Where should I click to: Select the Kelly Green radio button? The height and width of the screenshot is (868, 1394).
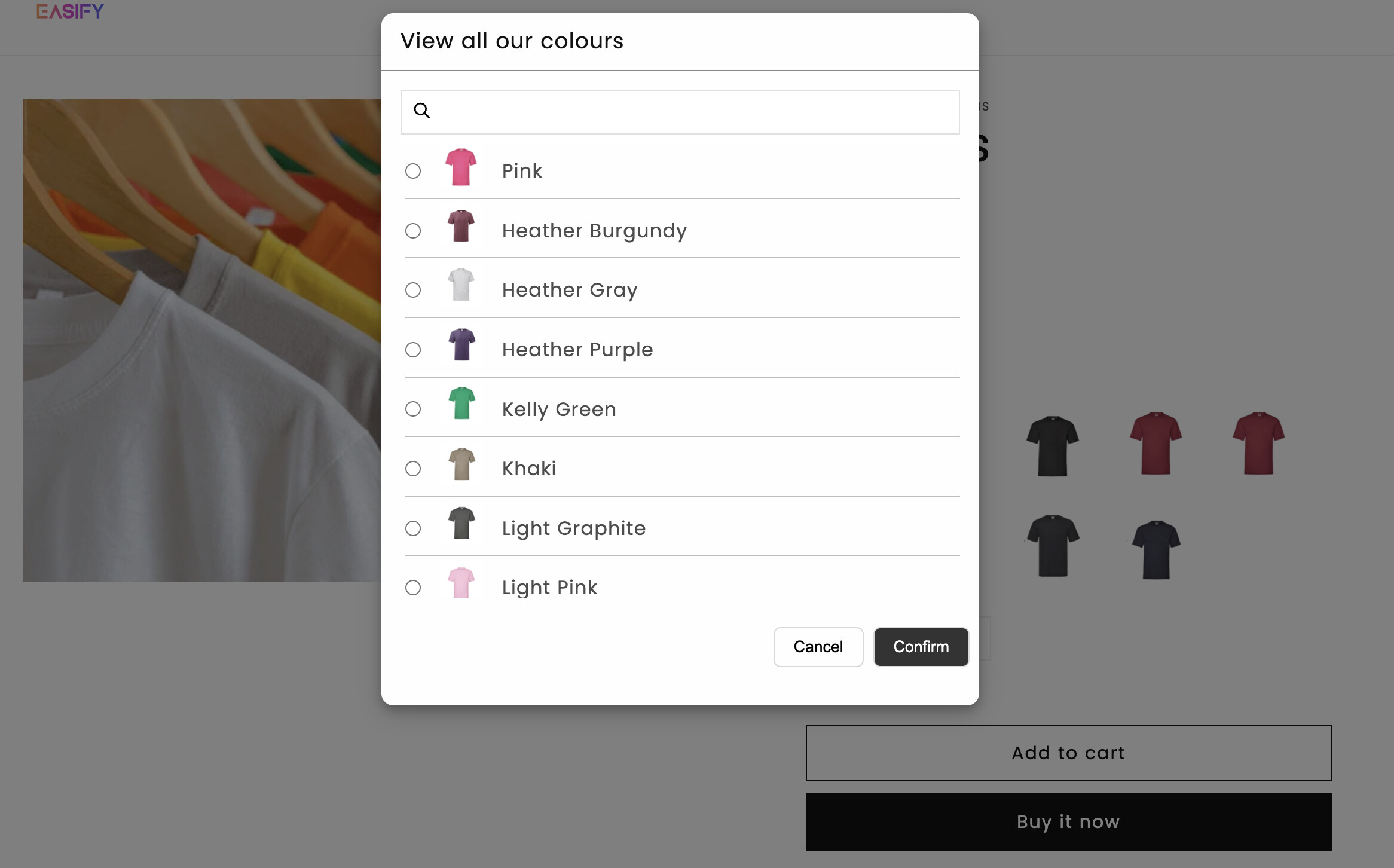click(x=413, y=409)
